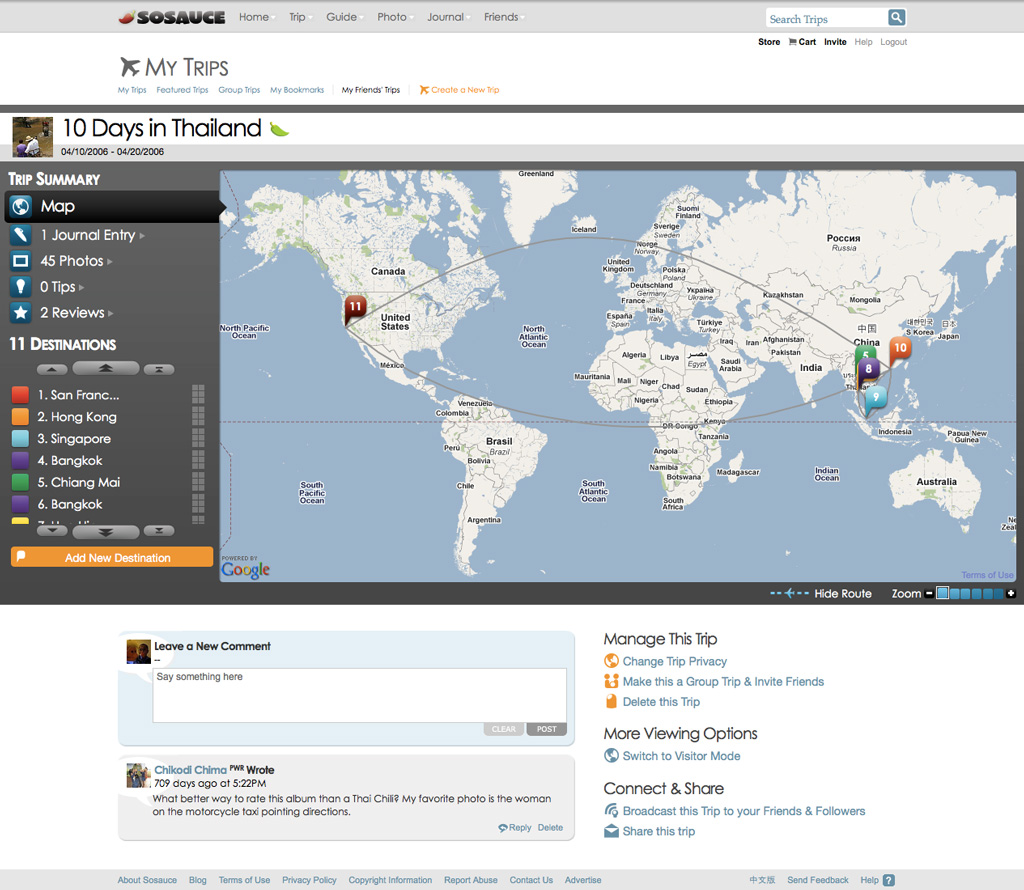Click the Photos frame icon
Screen dimensions: 1024x890
point(20,261)
